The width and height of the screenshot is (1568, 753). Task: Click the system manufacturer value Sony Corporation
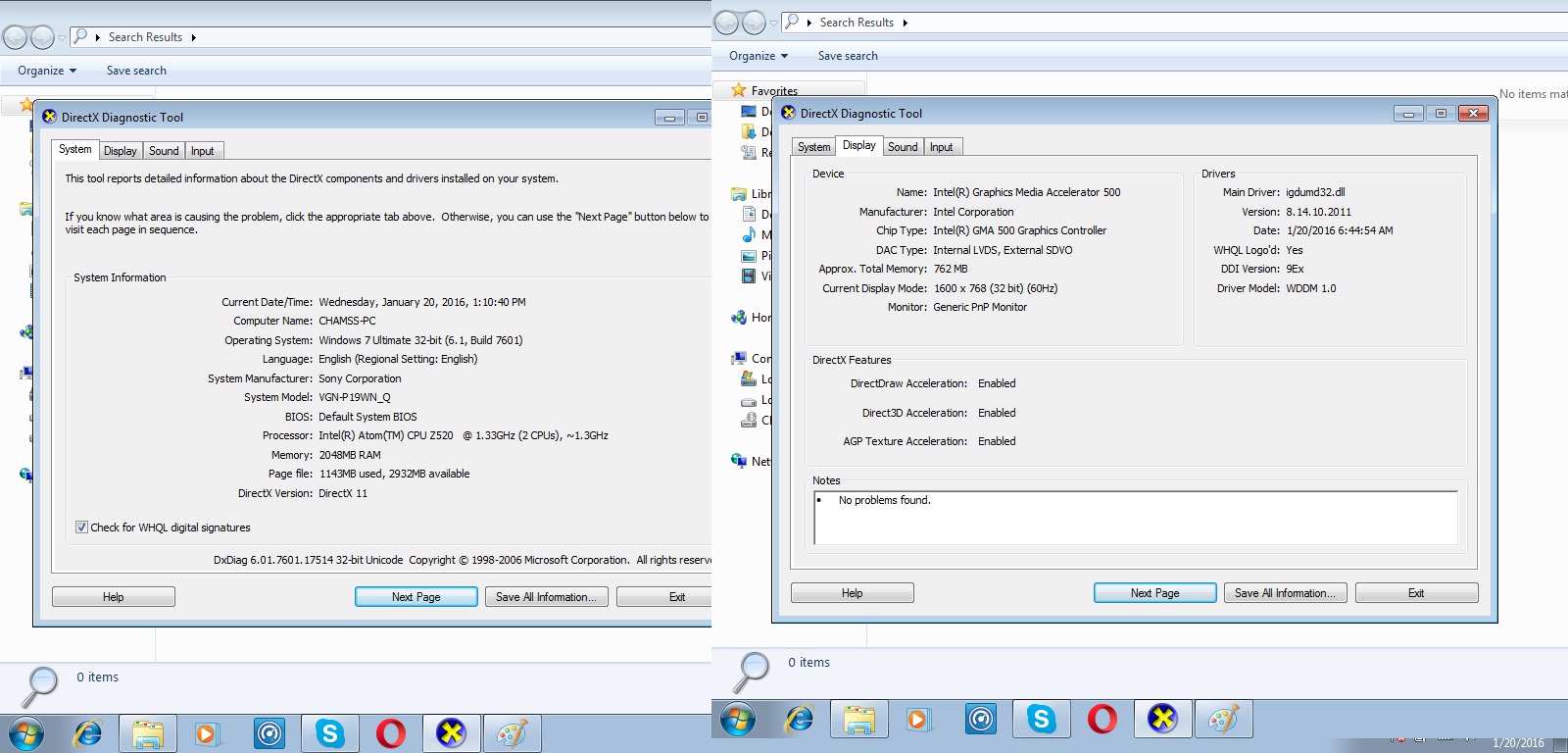coord(360,378)
